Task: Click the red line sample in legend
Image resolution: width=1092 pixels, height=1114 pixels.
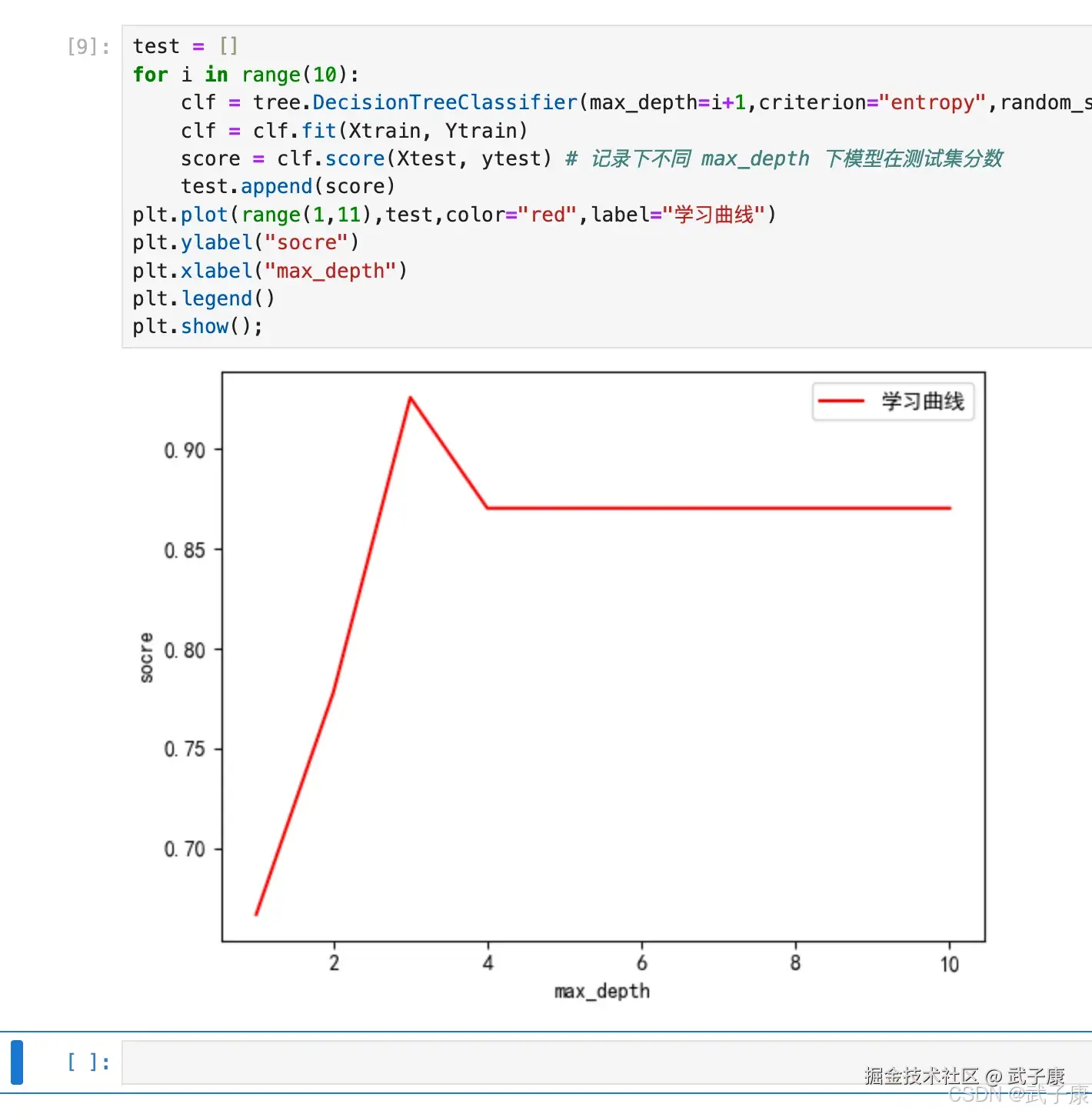Action: (x=841, y=401)
